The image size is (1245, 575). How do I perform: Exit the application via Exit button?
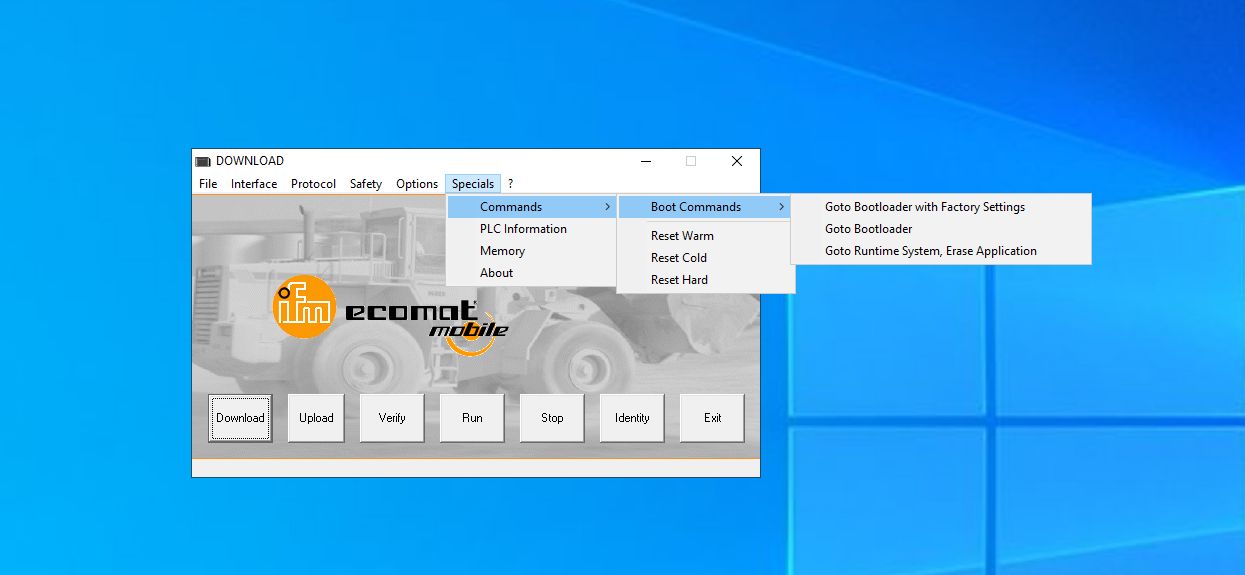[x=712, y=418]
